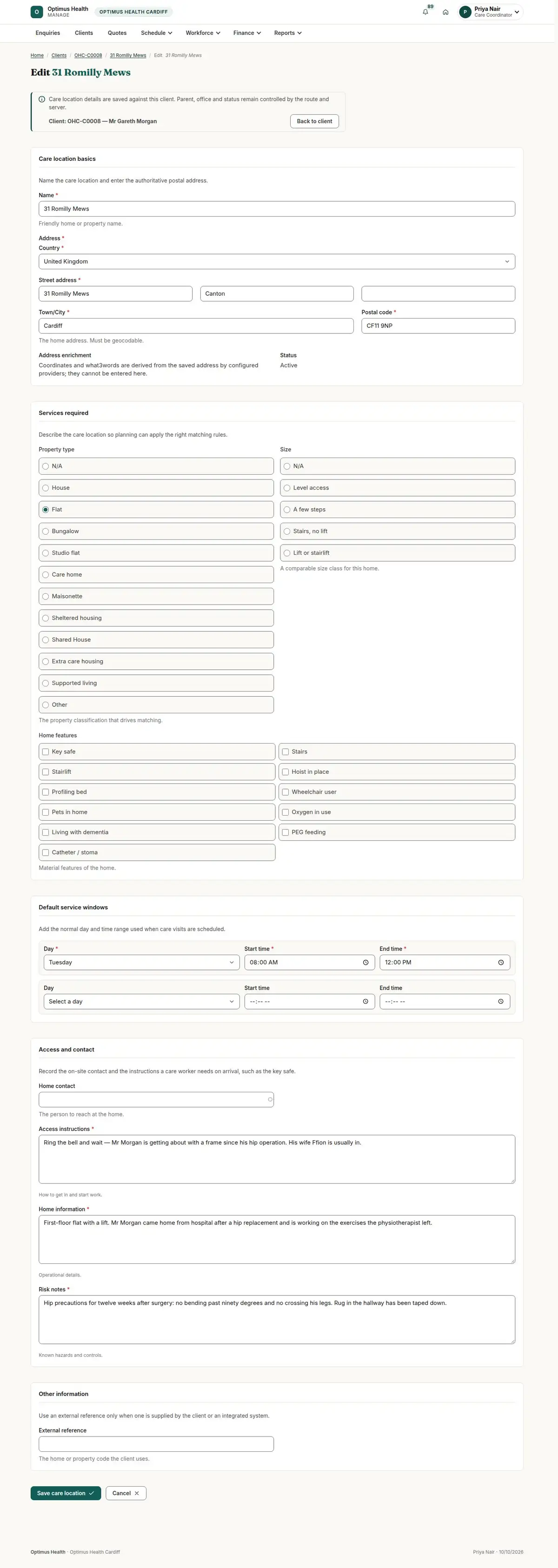Open the notifications bell icon
This screenshot has width=558, height=1568.
425,12
